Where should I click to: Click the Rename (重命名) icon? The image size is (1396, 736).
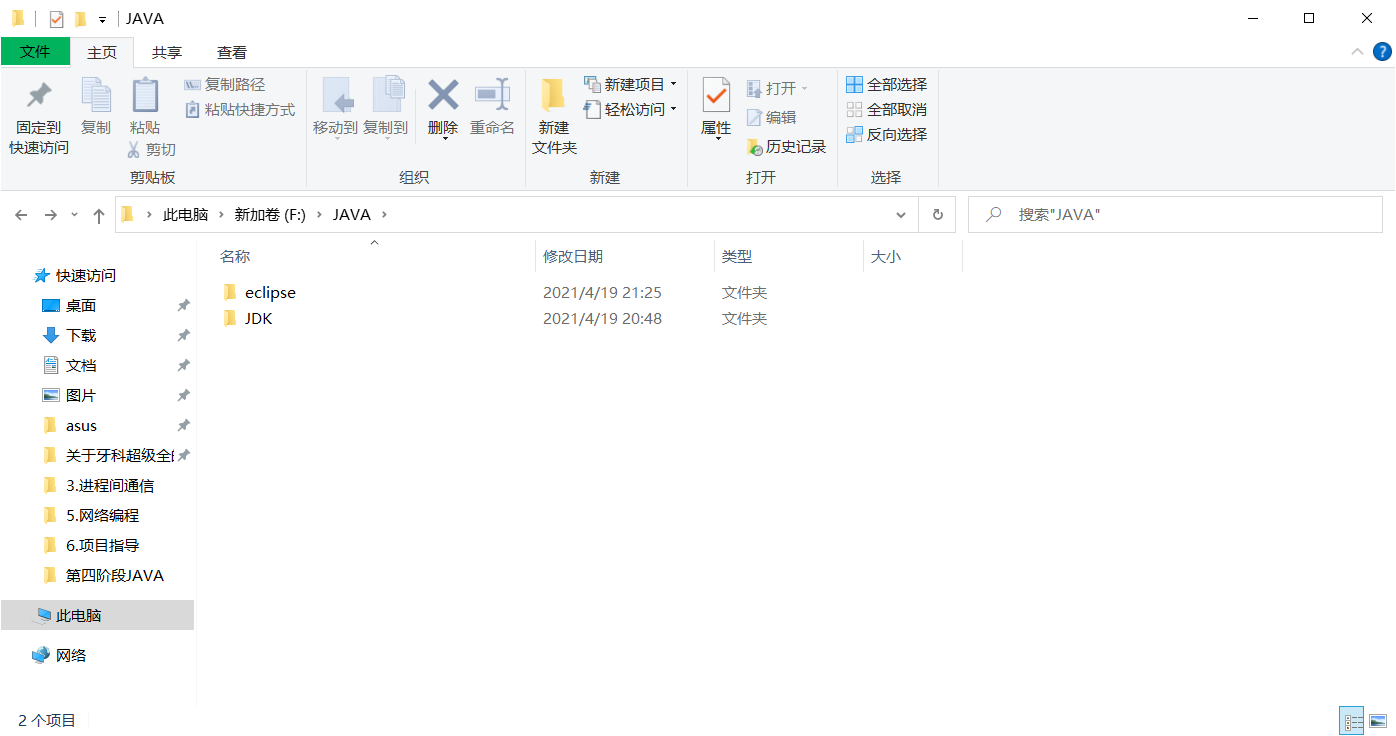[x=492, y=103]
